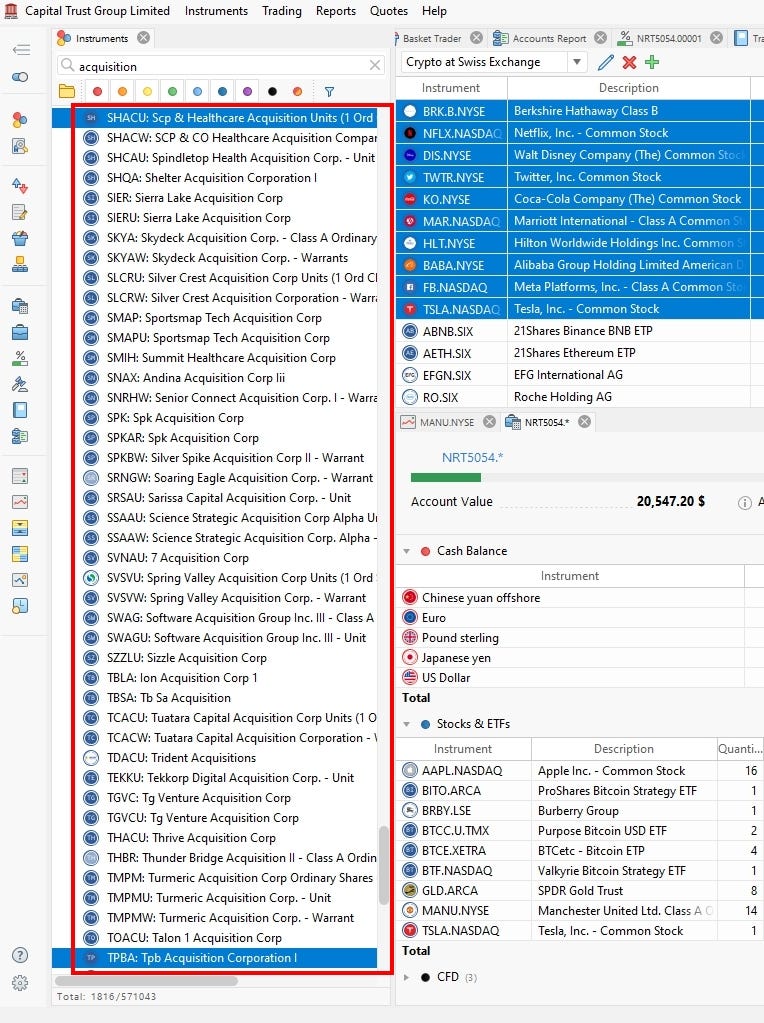Open Instruments from the sidebar colored-dots icon
Image resolution: width=764 pixels, height=1023 pixels.
20,119
